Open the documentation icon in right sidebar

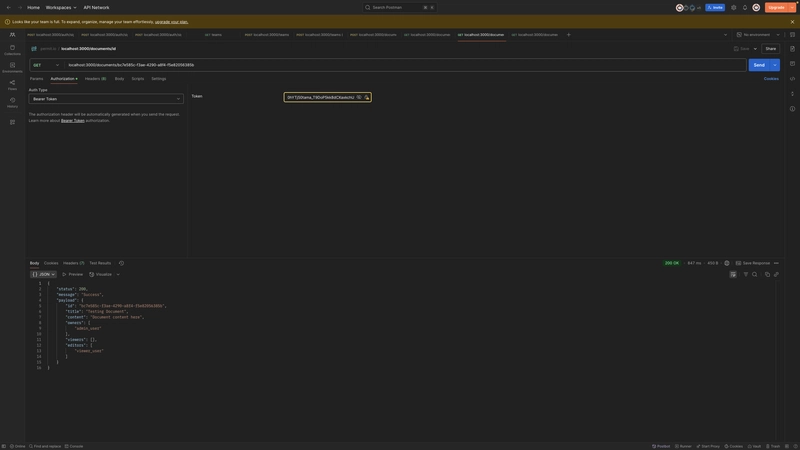click(792, 49)
